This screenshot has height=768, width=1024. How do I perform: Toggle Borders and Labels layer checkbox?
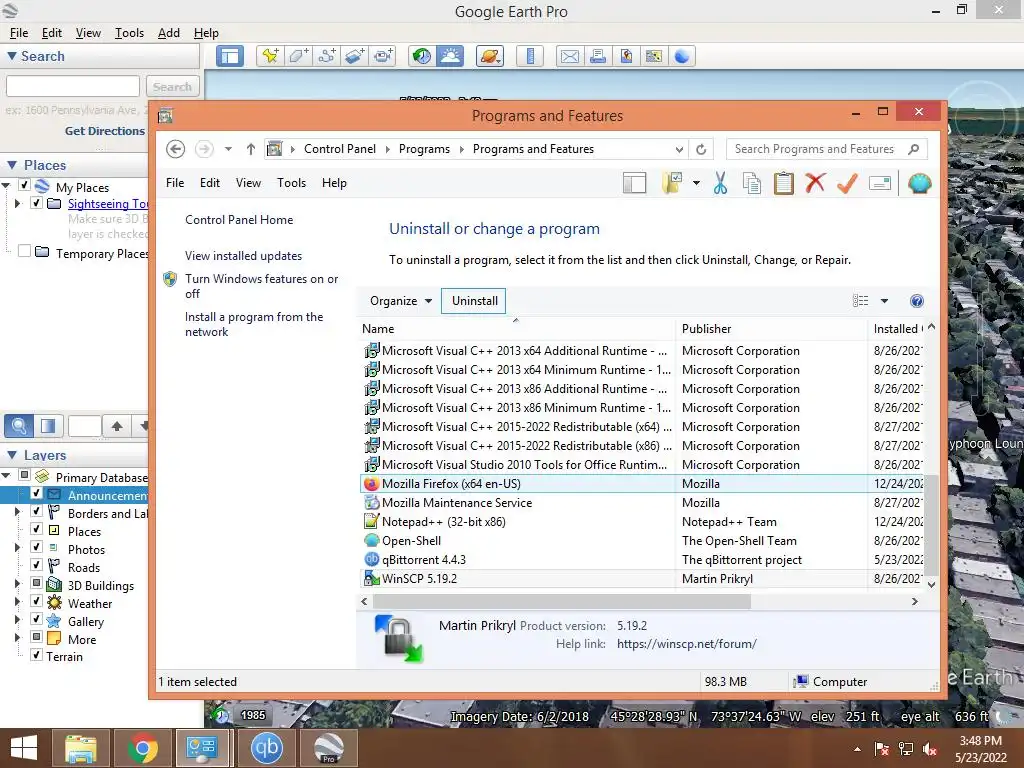click(x=37, y=511)
